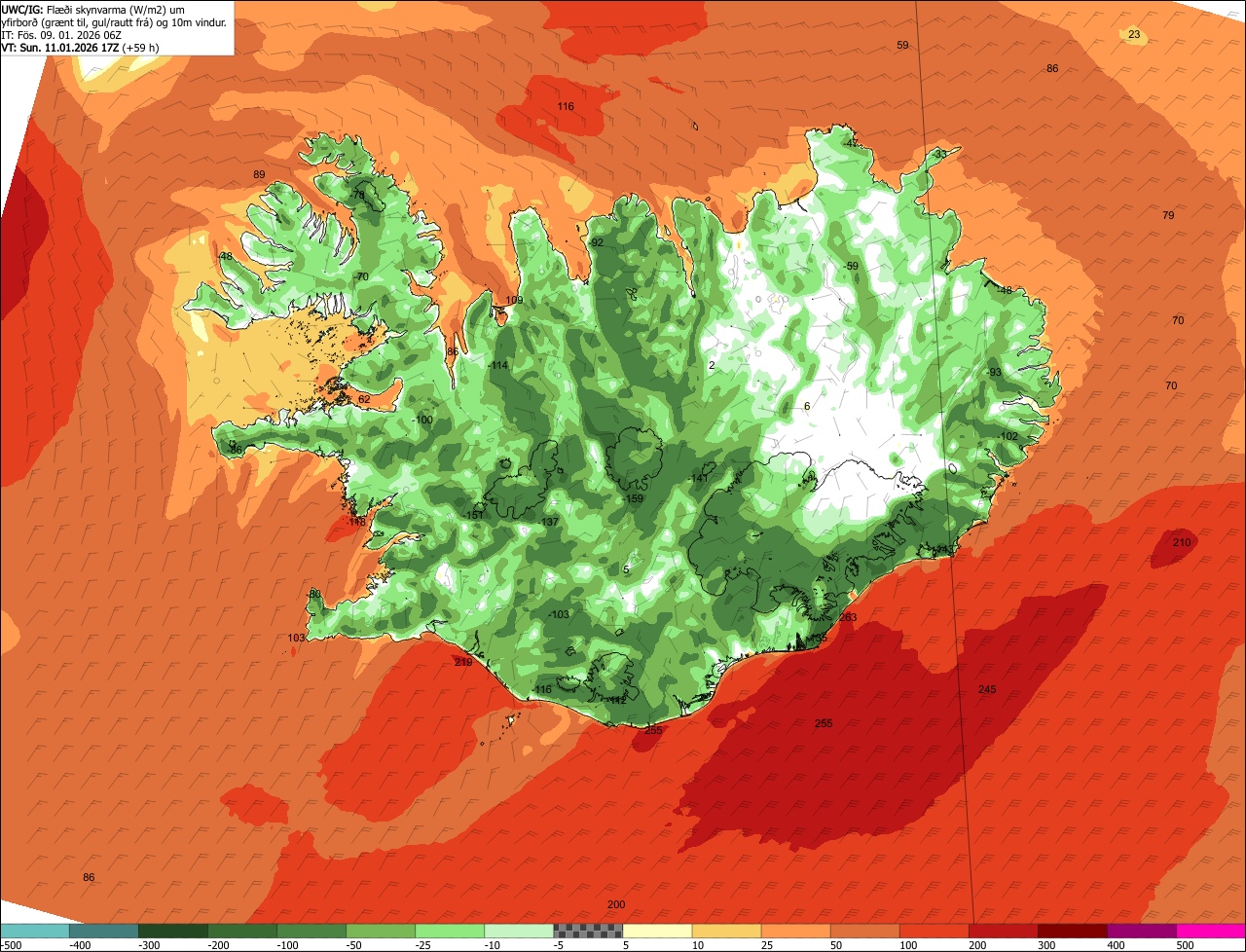Click the purple swatch between 400 and 500
This screenshot has height=952, width=1246.
click(x=1141, y=931)
